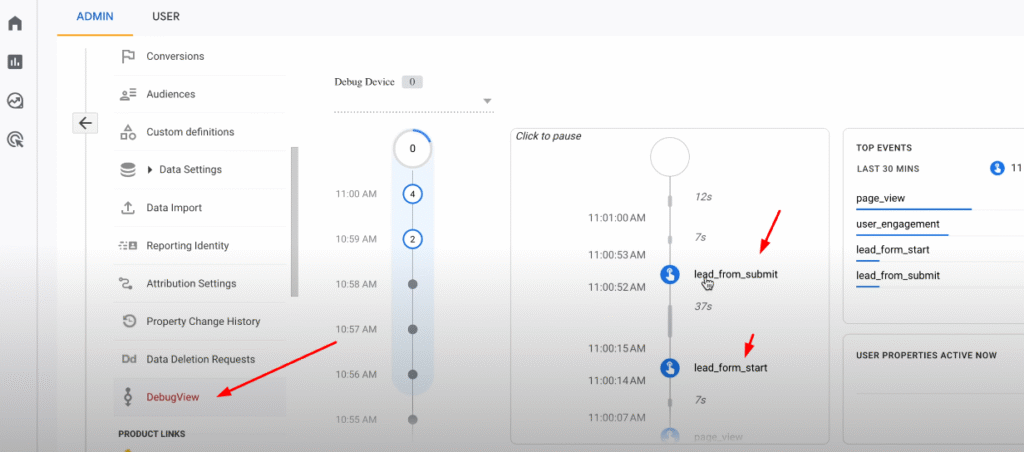
Task: Open lead_form_start in Top Events
Action: (893, 250)
